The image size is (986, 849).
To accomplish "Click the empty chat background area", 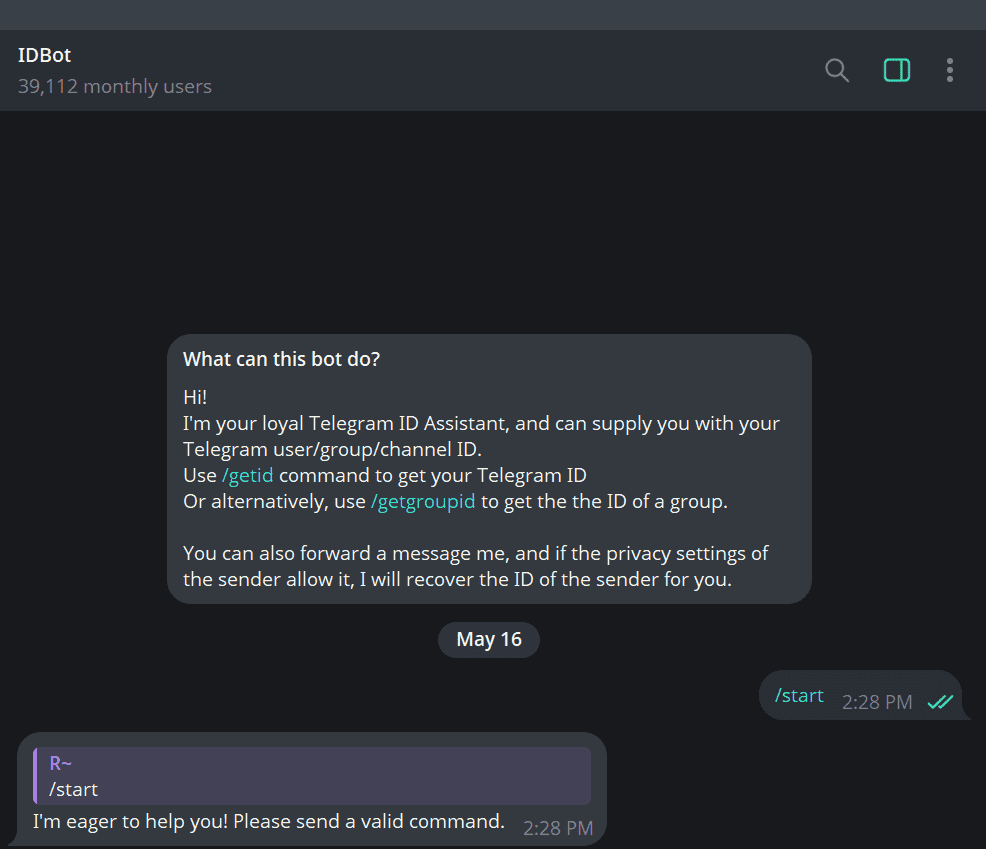I will pos(490,200).
